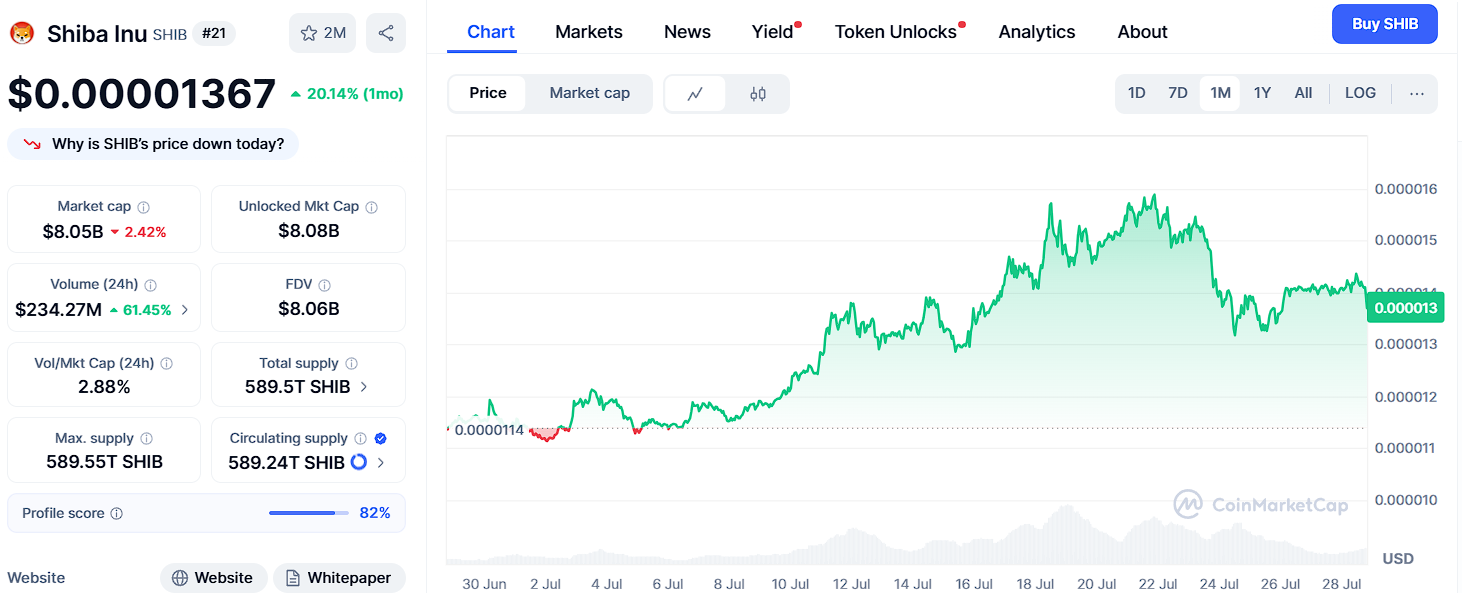Open the Chart tab
Viewport: 1462px width, 593px height.
pos(491,32)
